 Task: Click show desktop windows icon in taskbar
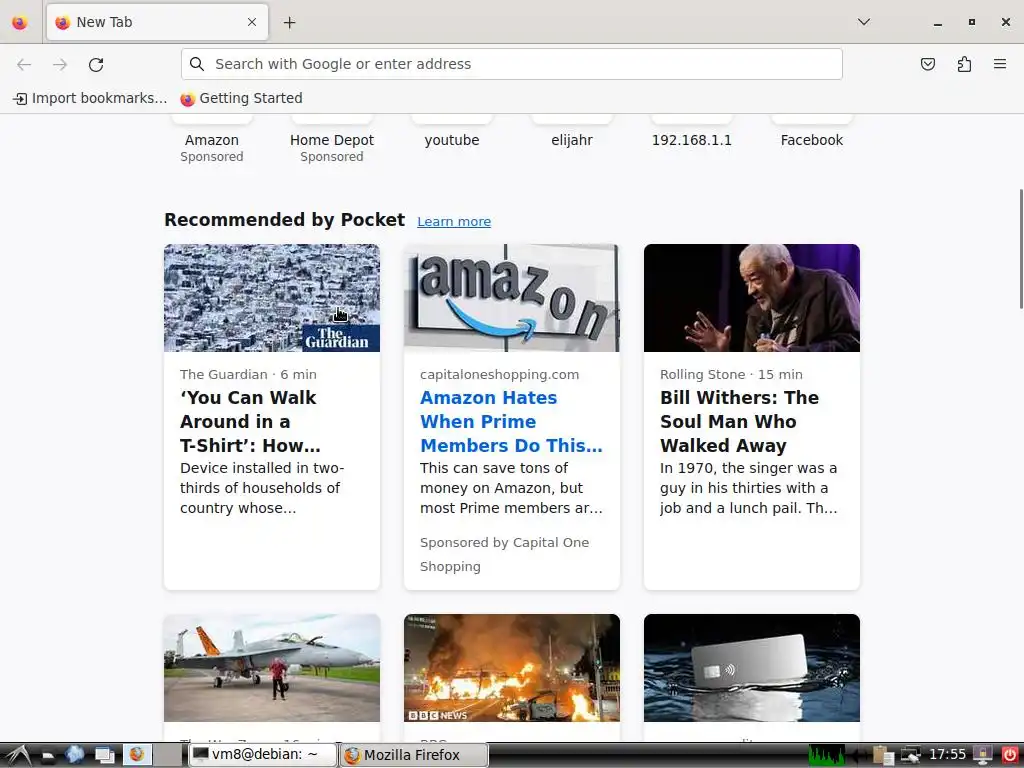tap(104, 756)
